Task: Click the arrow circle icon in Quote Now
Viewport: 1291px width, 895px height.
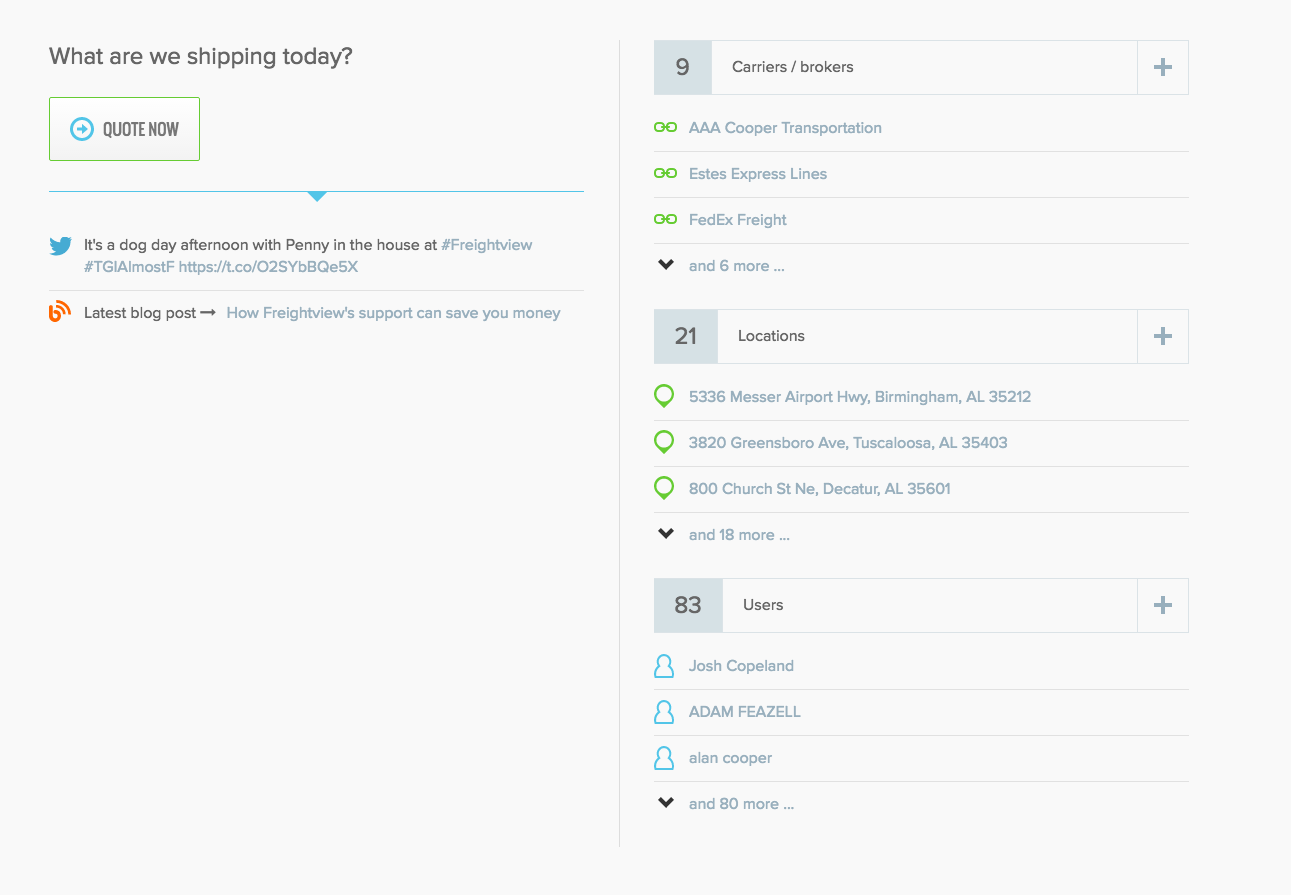Action: pyautogui.click(x=81, y=129)
